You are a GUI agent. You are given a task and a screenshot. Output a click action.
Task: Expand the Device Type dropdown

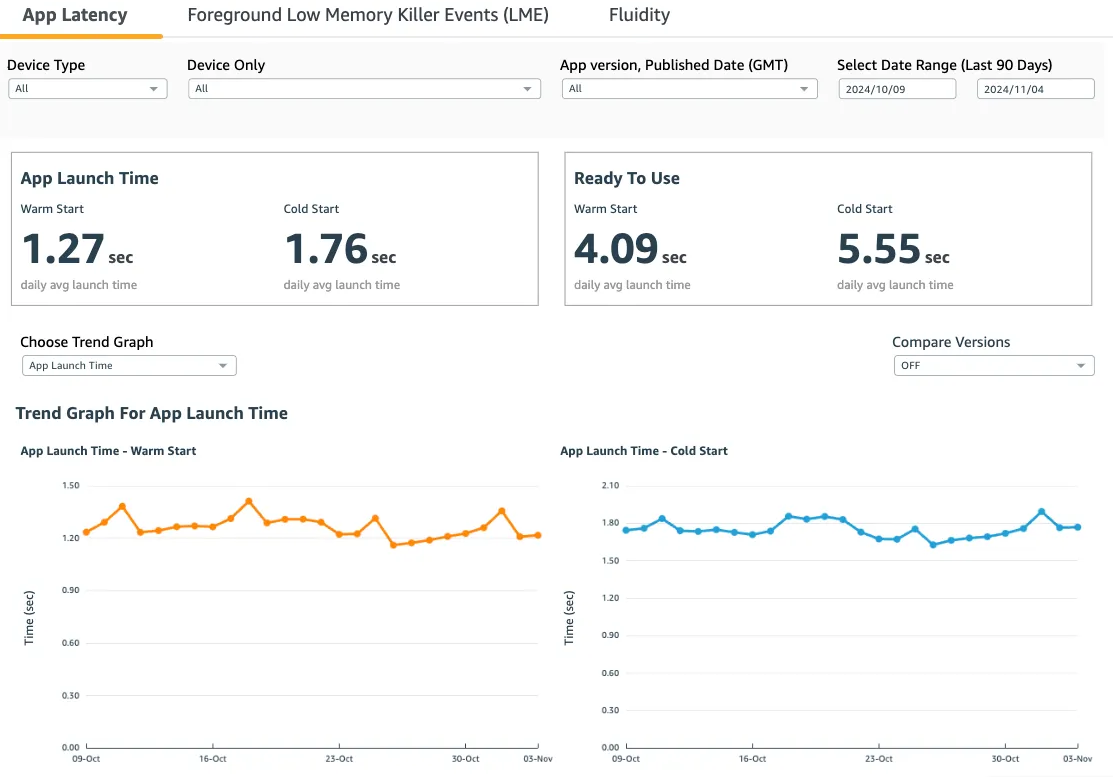coord(87,89)
